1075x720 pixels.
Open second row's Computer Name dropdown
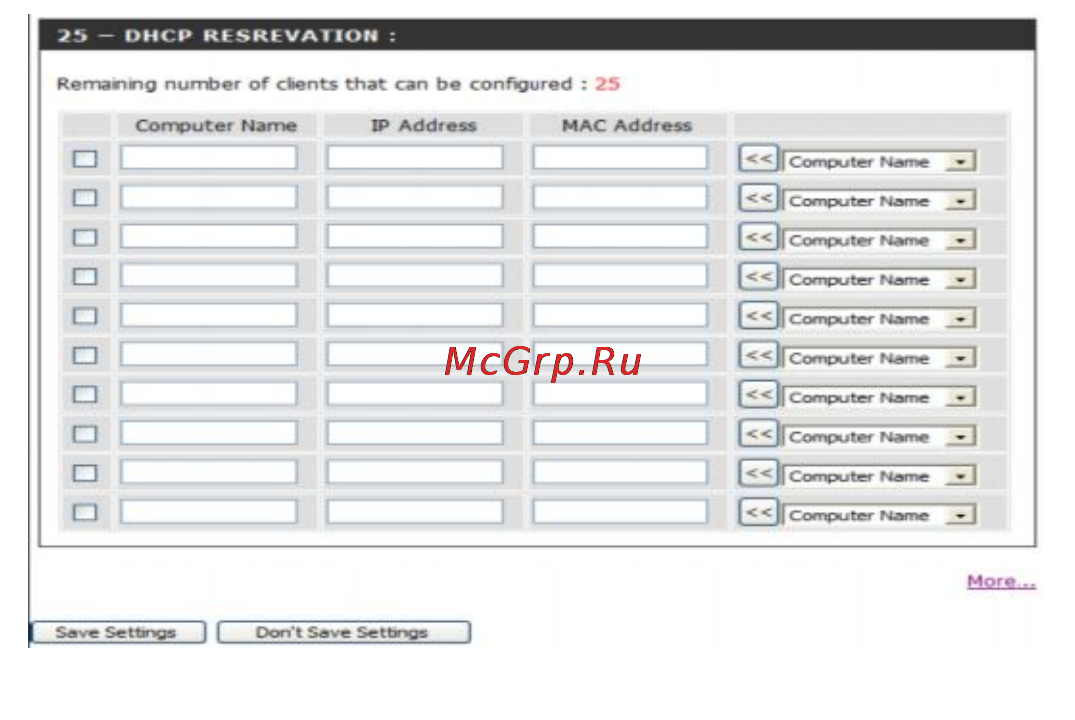880,201
